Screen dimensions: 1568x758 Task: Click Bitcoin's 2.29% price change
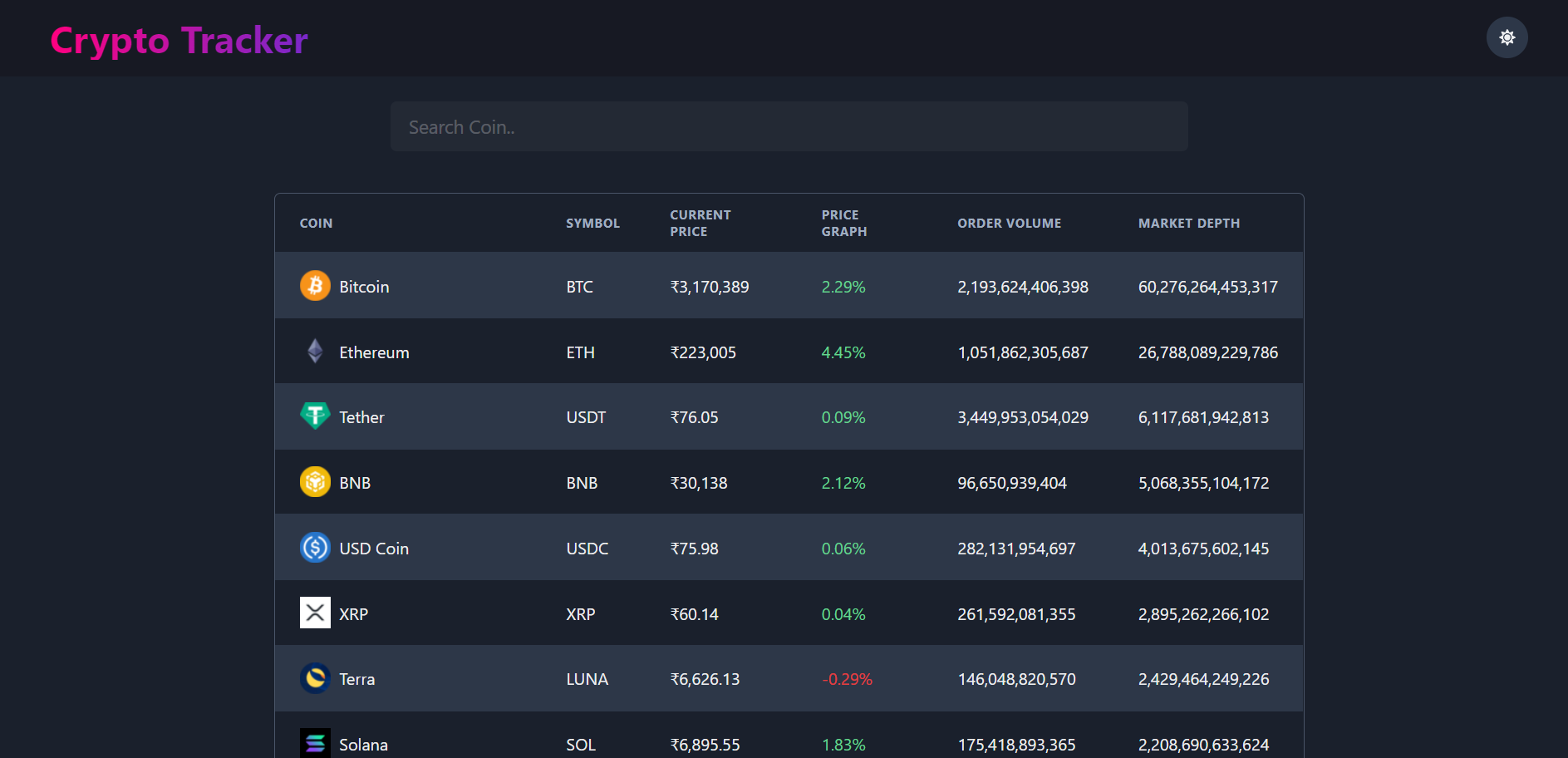843,287
